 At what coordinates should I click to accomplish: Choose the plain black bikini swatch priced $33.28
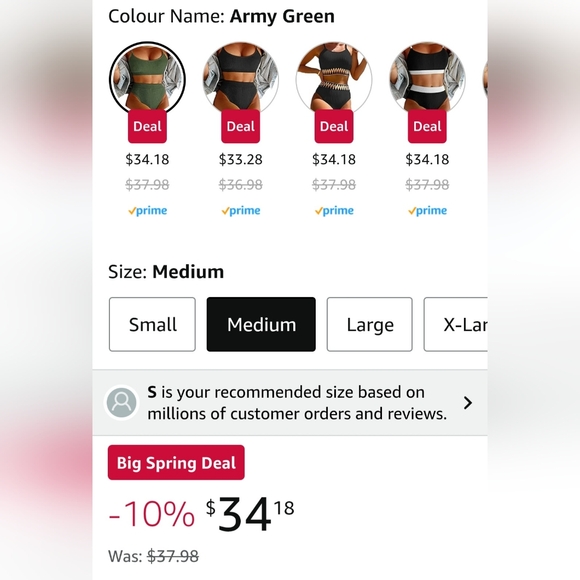coord(240,78)
